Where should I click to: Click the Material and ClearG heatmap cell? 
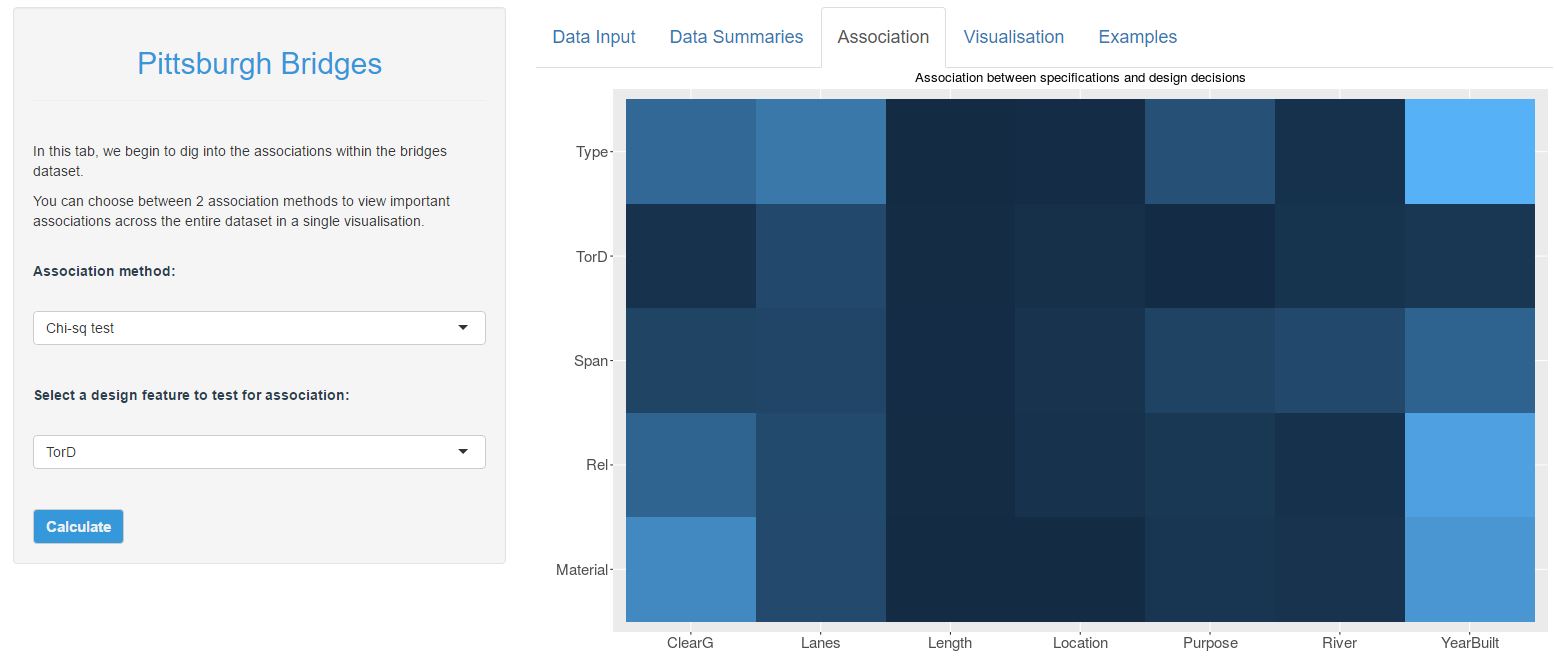[x=690, y=569]
